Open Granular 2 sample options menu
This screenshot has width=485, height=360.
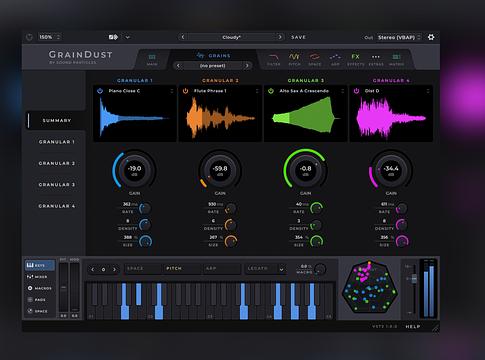[257, 91]
